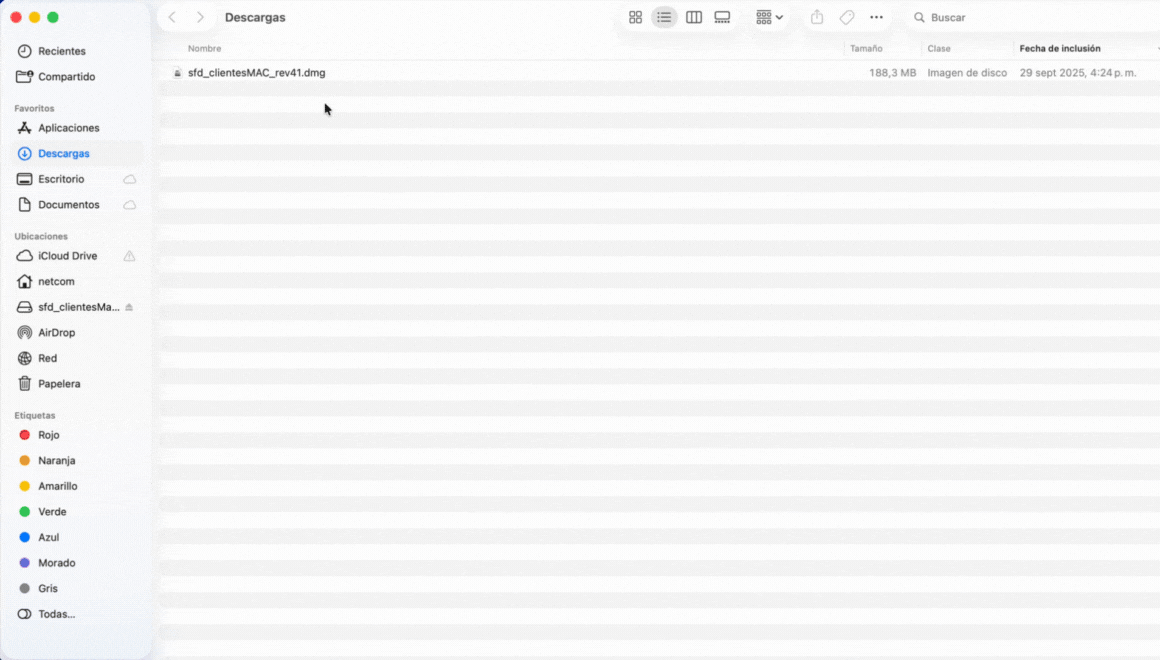Switch to gallery view
Screen dimensions: 1160x660
pyautogui.click(x=722, y=18)
